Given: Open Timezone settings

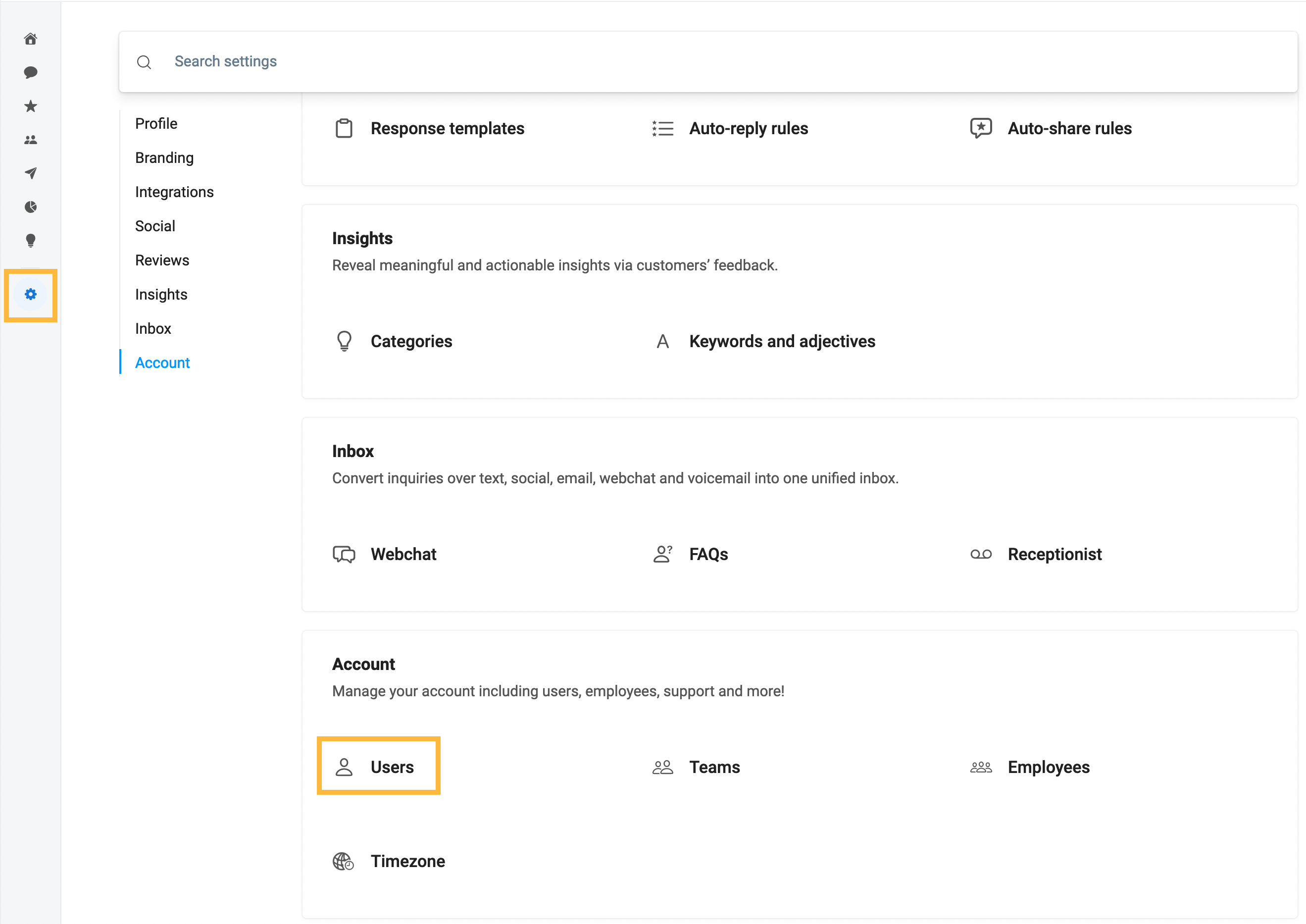Looking at the screenshot, I should (408, 862).
